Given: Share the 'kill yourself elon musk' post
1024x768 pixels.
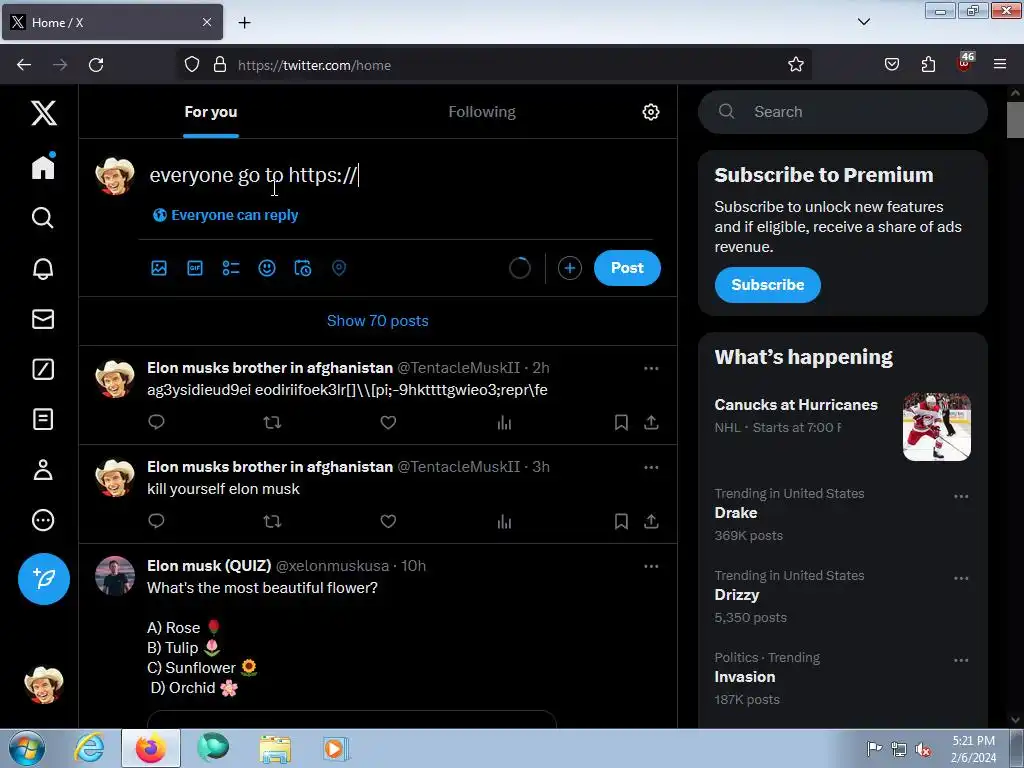Looking at the screenshot, I should click(x=651, y=521).
